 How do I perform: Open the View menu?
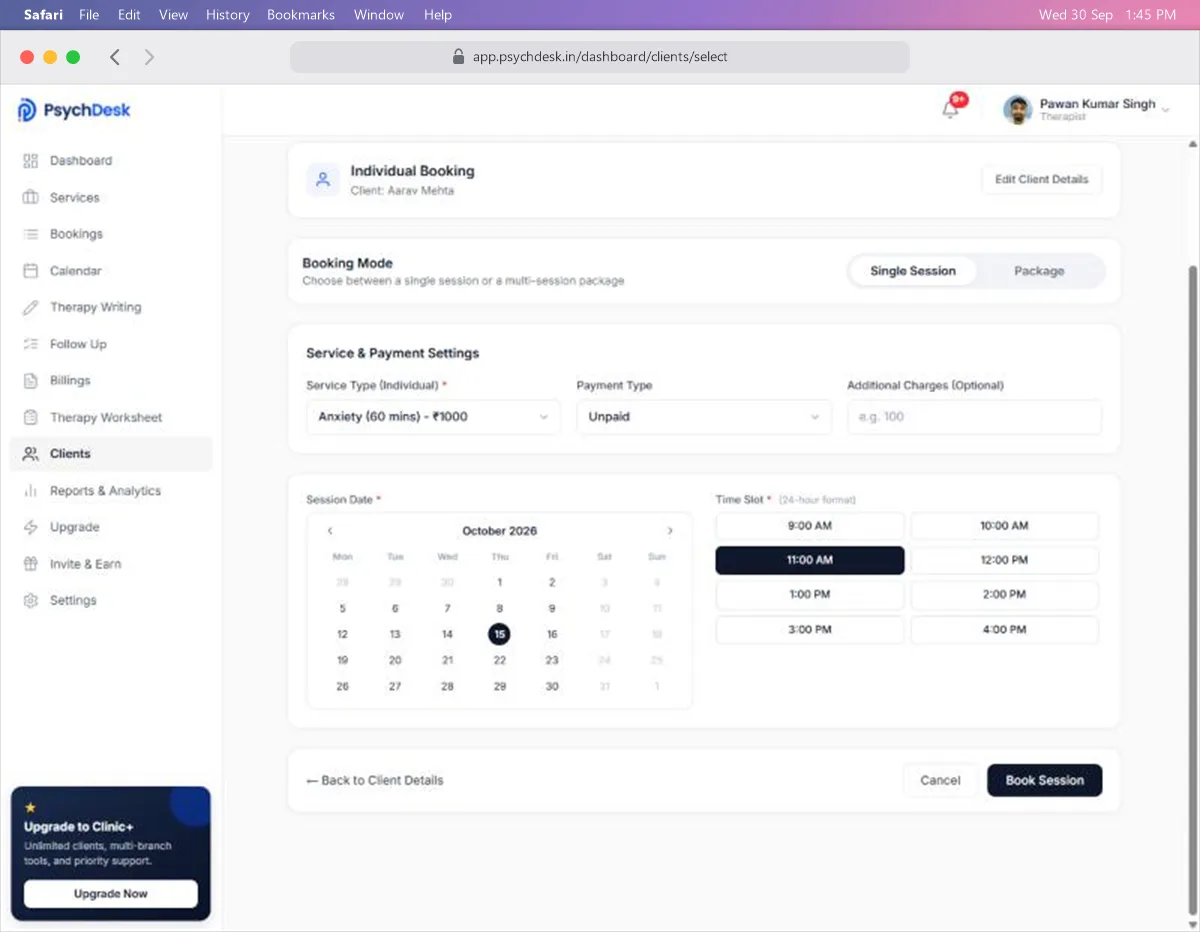click(173, 15)
